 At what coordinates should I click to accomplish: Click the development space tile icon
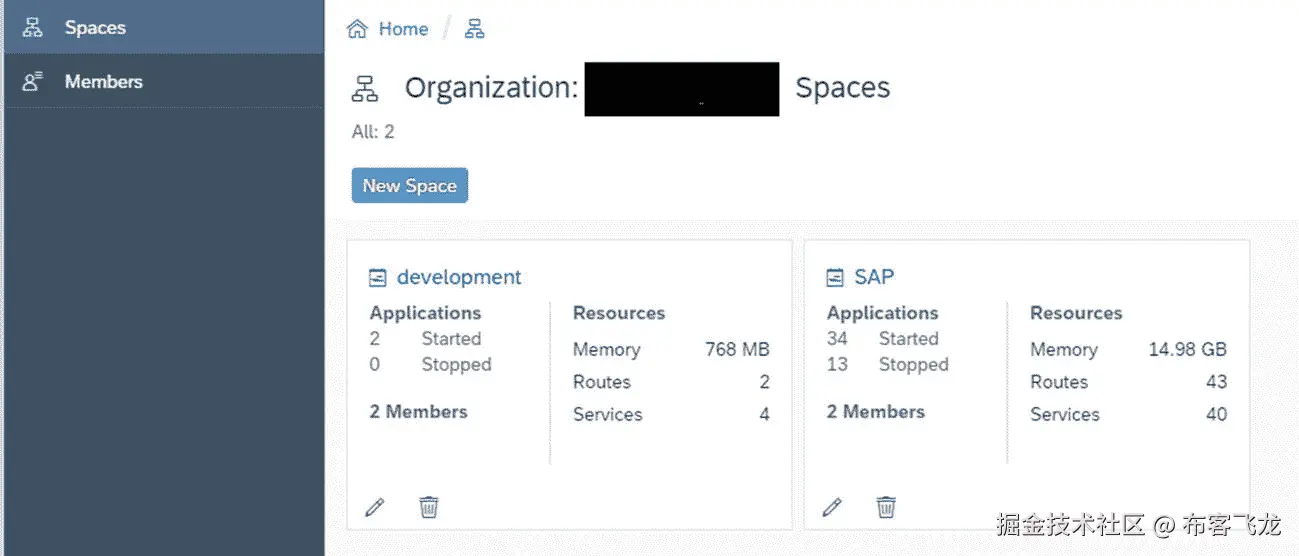click(378, 278)
